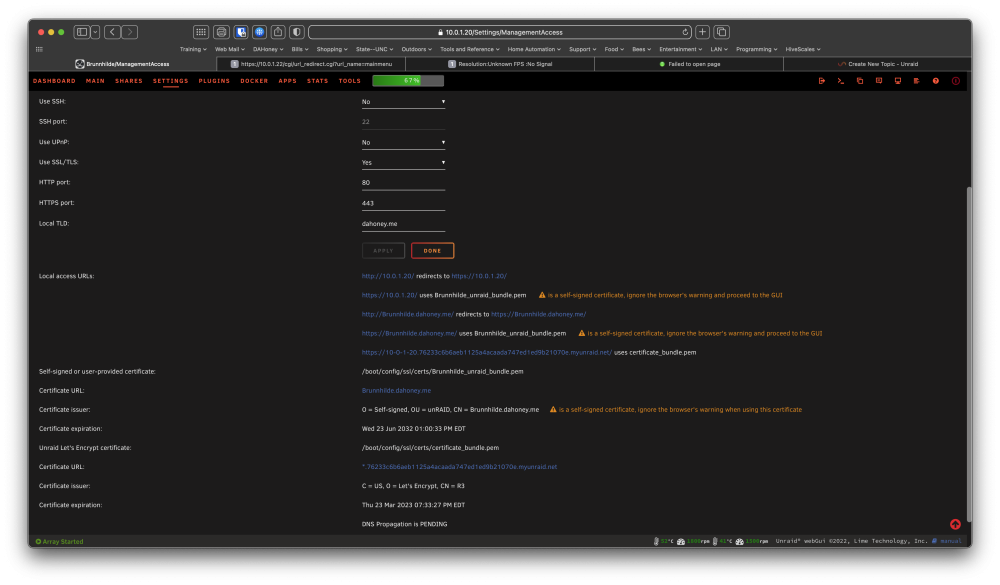
Task: Open the system info monitor icon
Action: (x=898, y=81)
